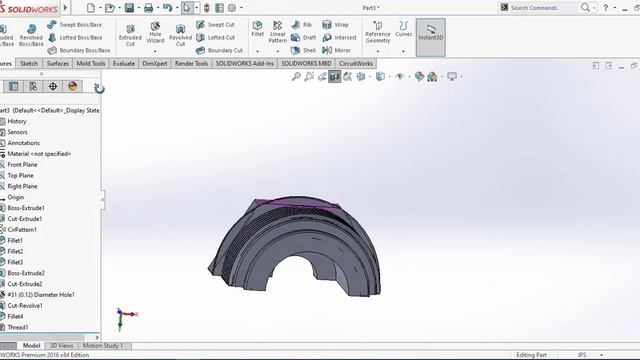Open the SOLIDWORKS Add-Ins tab
The width and height of the screenshot is (640, 360).
click(244, 64)
